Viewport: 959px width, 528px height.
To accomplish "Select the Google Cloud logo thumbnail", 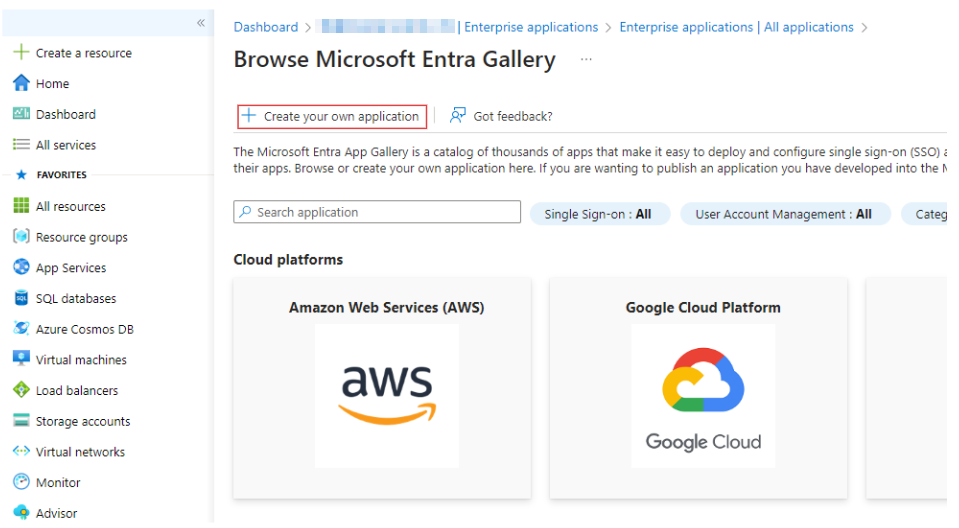I will click(703, 396).
